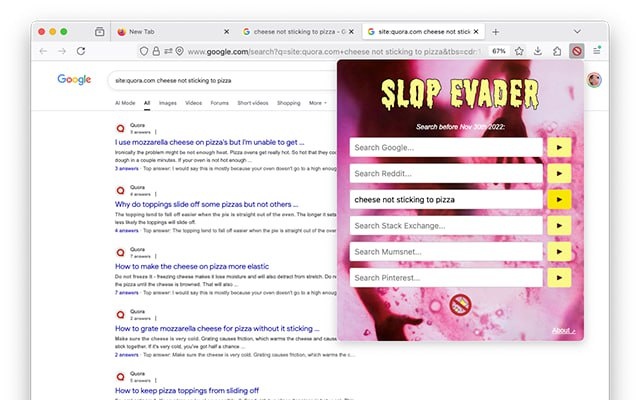Open the '4 answers' link

(127, 231)
